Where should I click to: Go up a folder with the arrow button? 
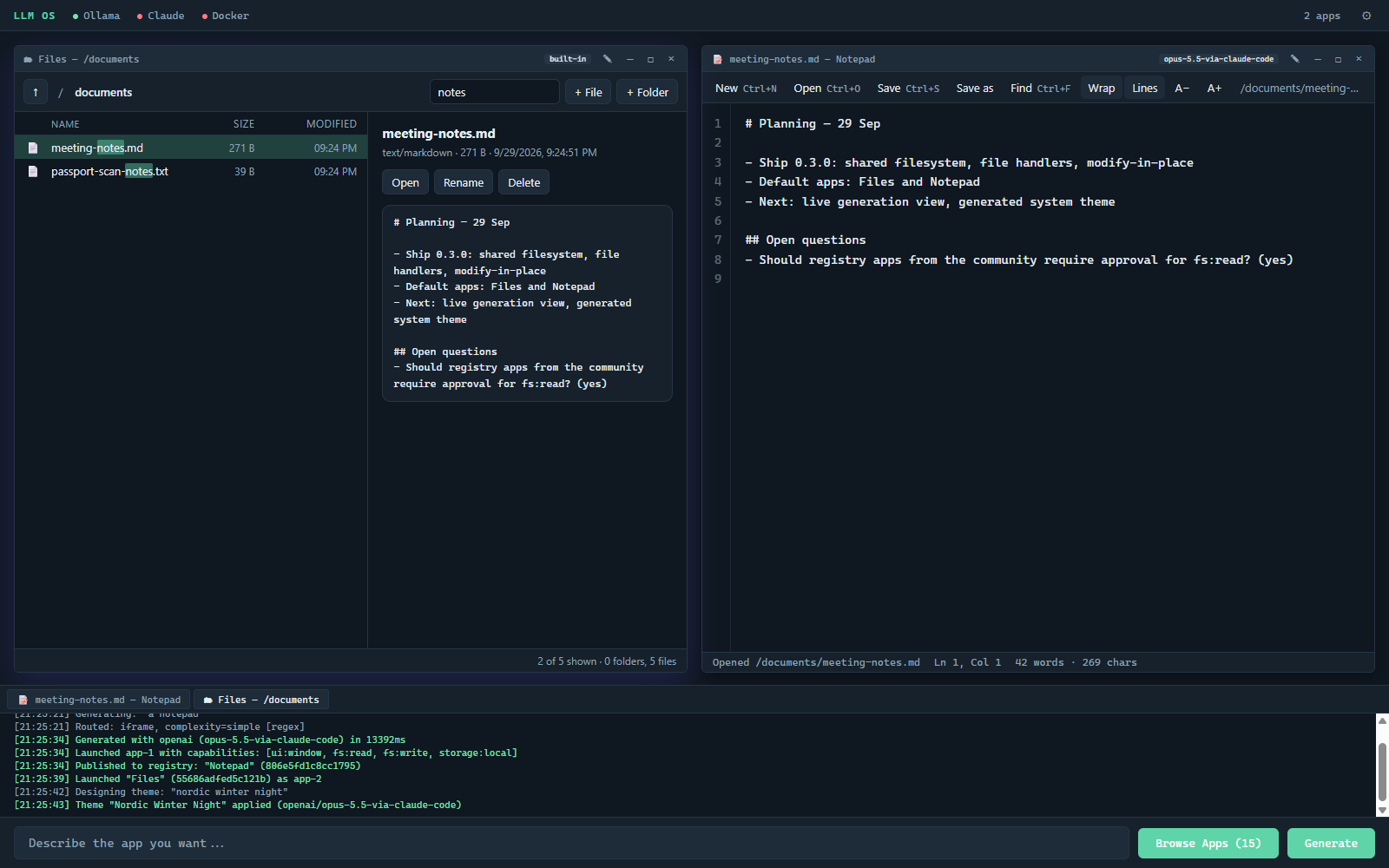(x=36, y=92)
